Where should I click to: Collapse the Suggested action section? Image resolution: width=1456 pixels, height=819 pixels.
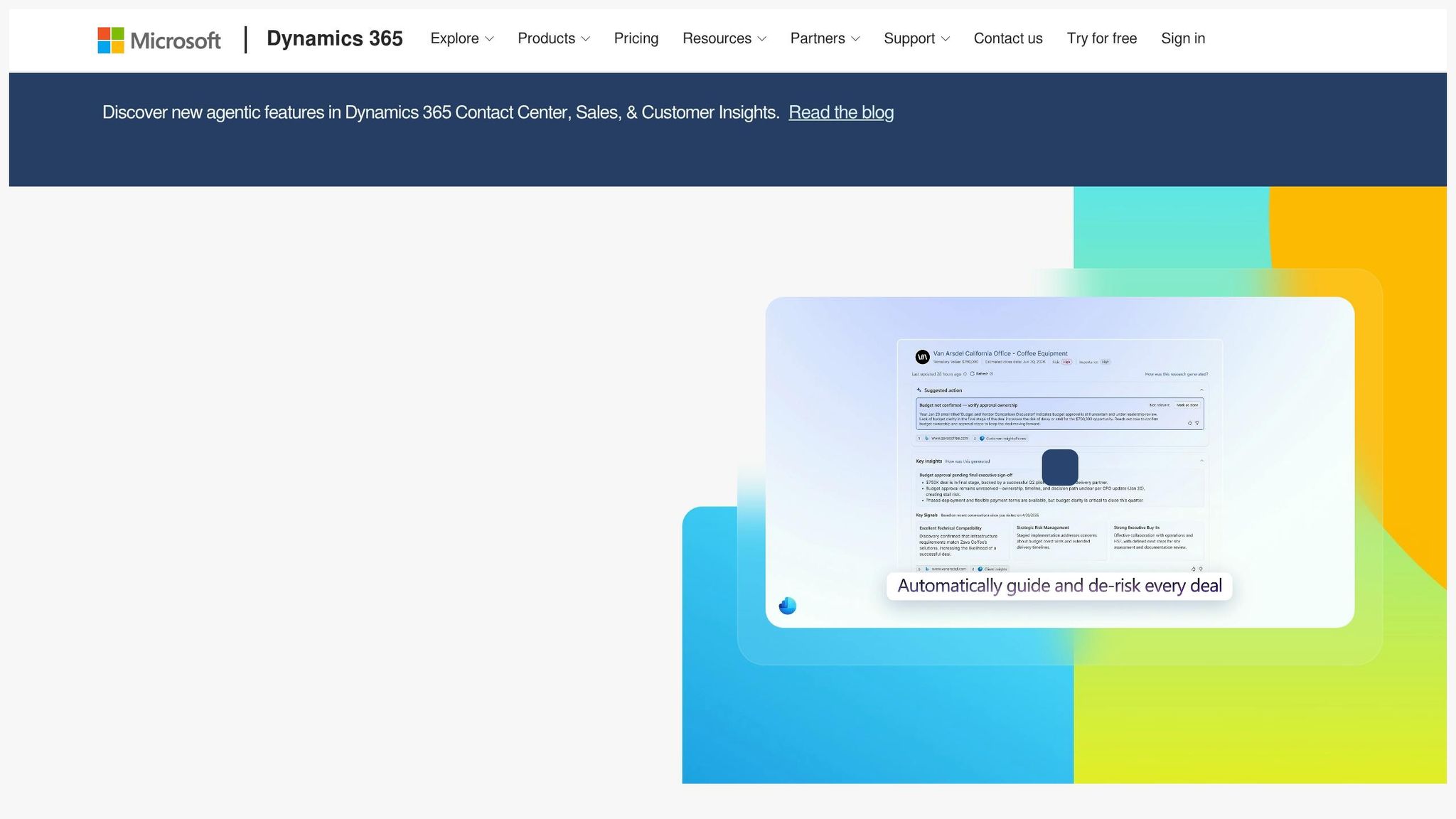pos(1201,390)
